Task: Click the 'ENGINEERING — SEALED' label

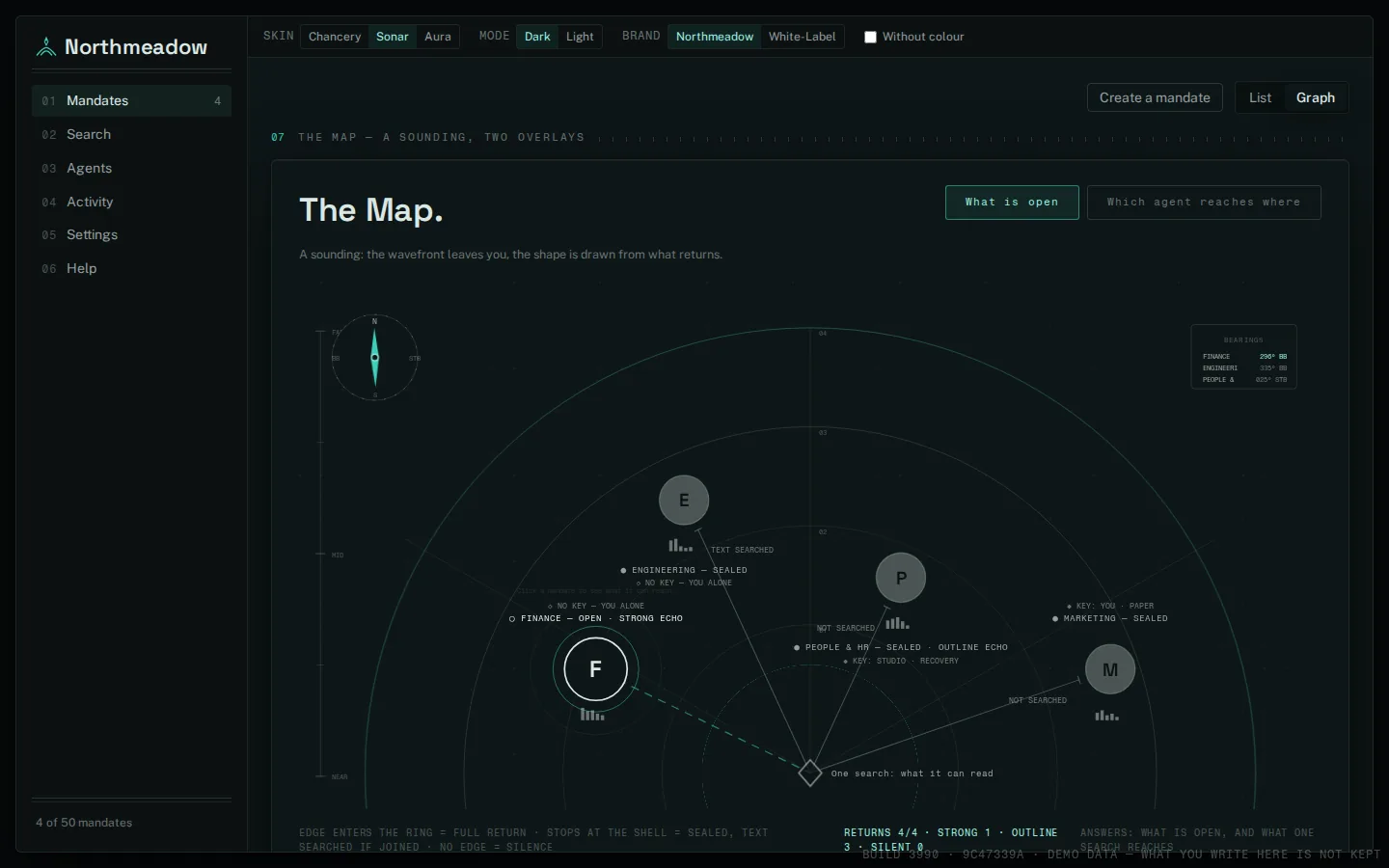Action: coord(684,570)
